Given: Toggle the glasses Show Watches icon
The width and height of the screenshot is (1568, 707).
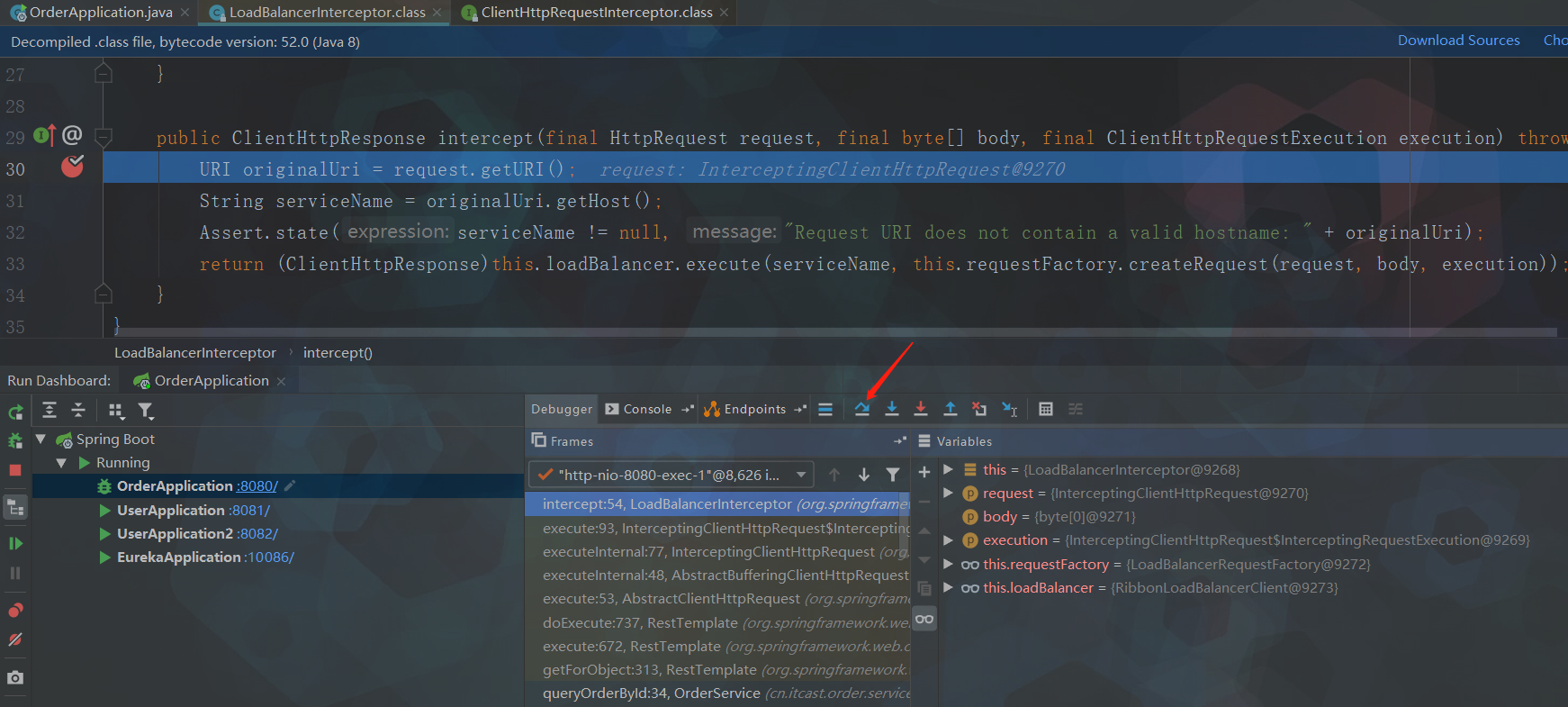Looking at the screenshot, I should coord(924,619).
